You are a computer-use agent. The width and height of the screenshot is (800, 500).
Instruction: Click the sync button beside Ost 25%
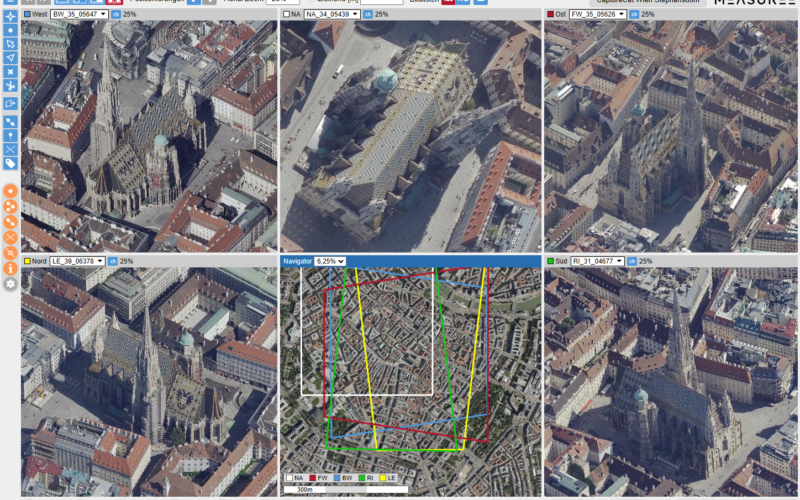(x=634, y=14)
